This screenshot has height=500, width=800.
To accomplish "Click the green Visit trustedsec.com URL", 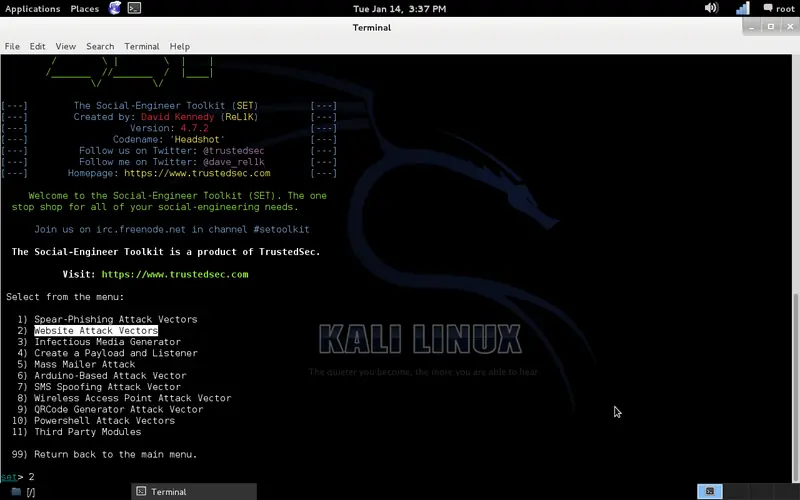I will pyautogui.click(x=175, y=274).
